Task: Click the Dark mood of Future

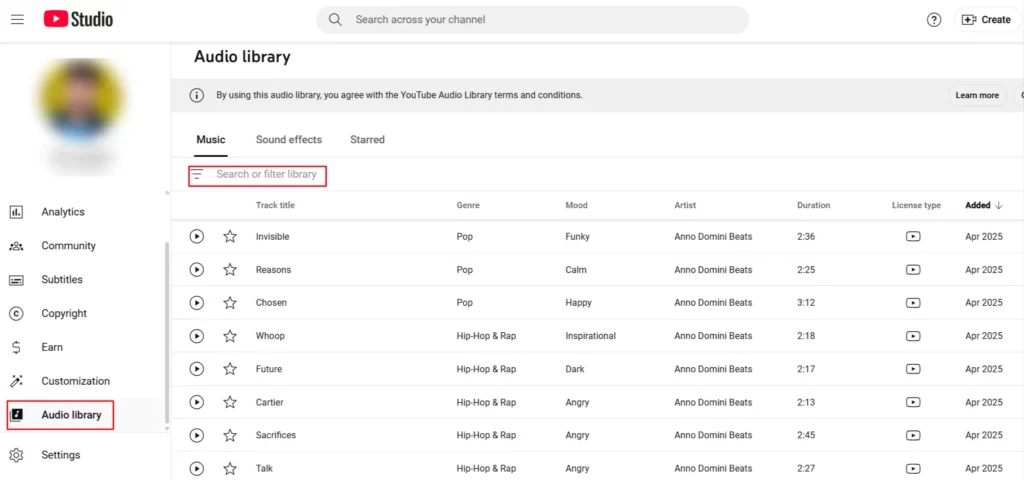Action: point(575,369)
